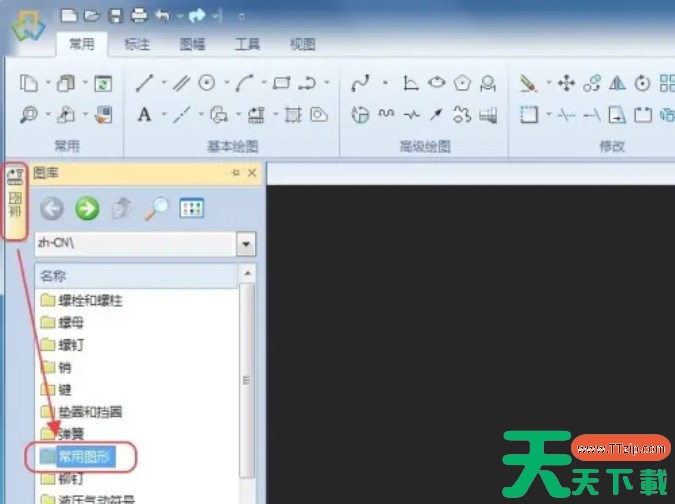Click the search magnifier in 图库 panel
This screenshot has height=504, width=675.
click(156, 209)
